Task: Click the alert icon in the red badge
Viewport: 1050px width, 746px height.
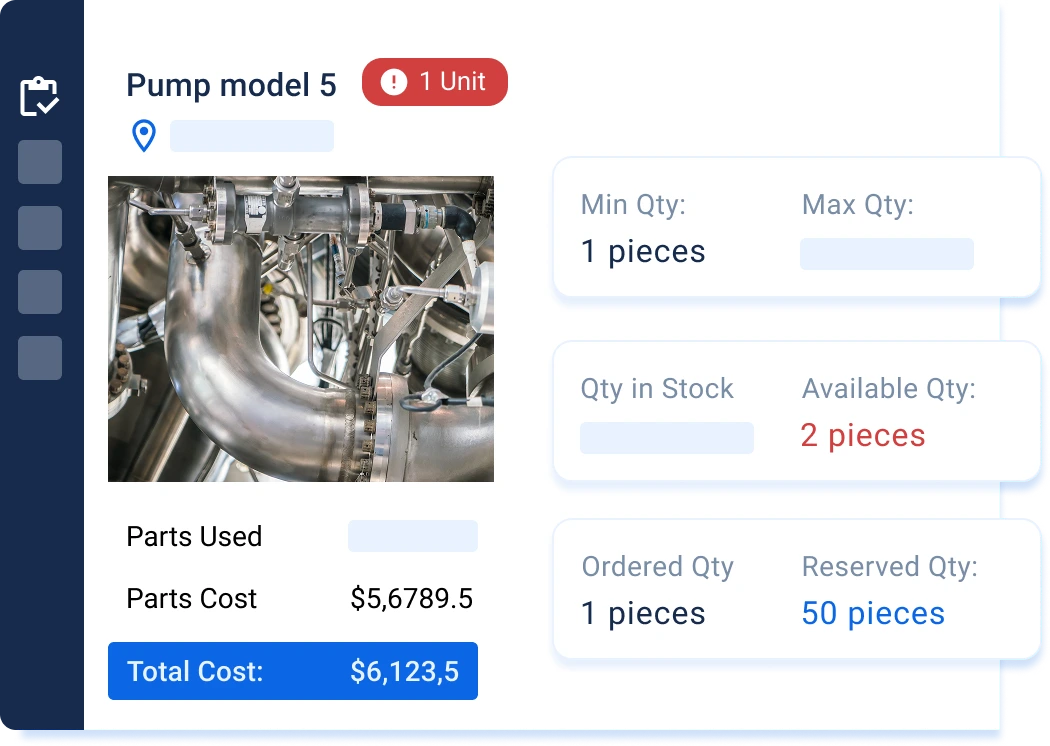Action: click(394, 83)
